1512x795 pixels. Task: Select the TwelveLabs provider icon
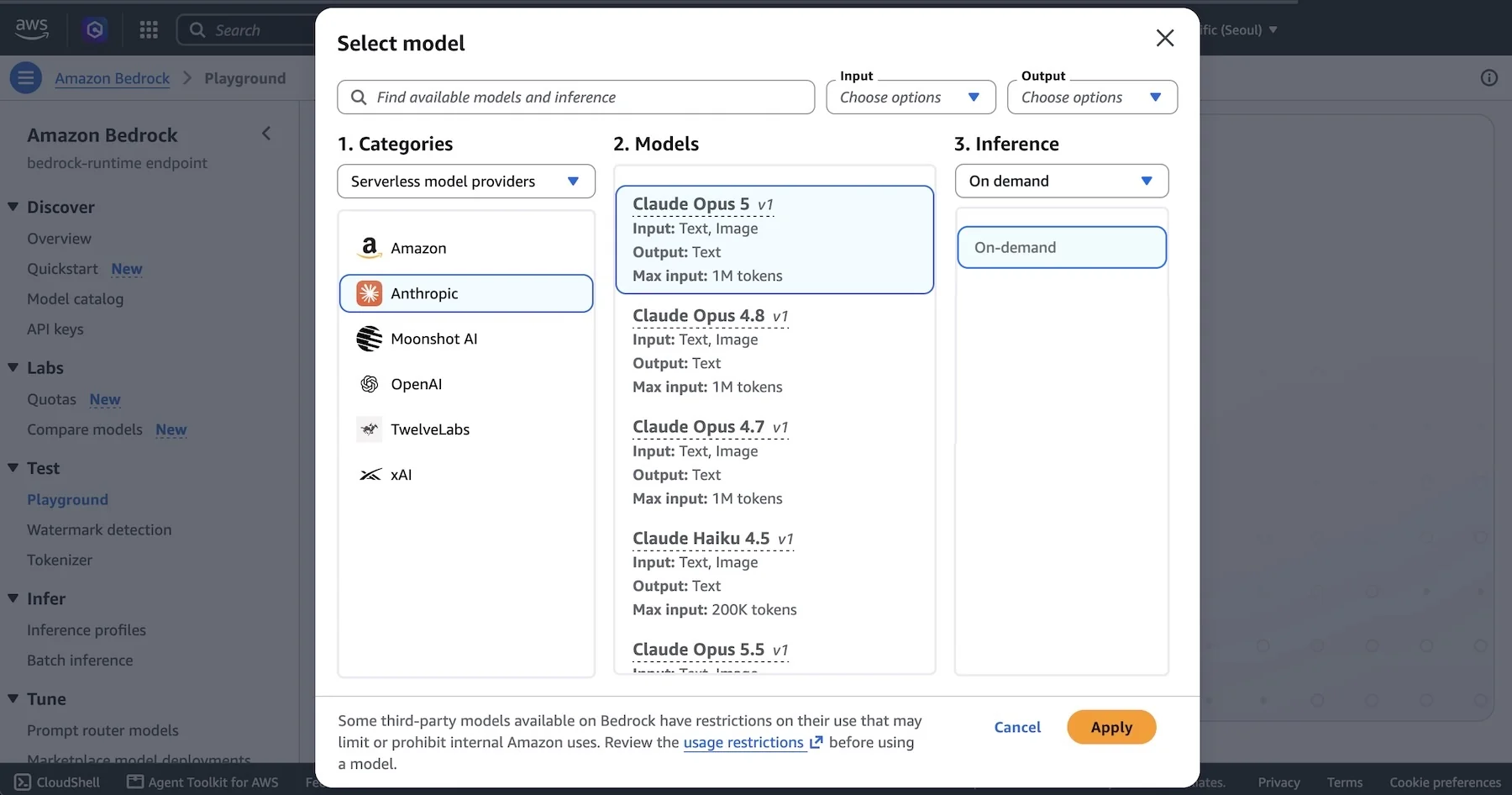[x=369, y=429]
